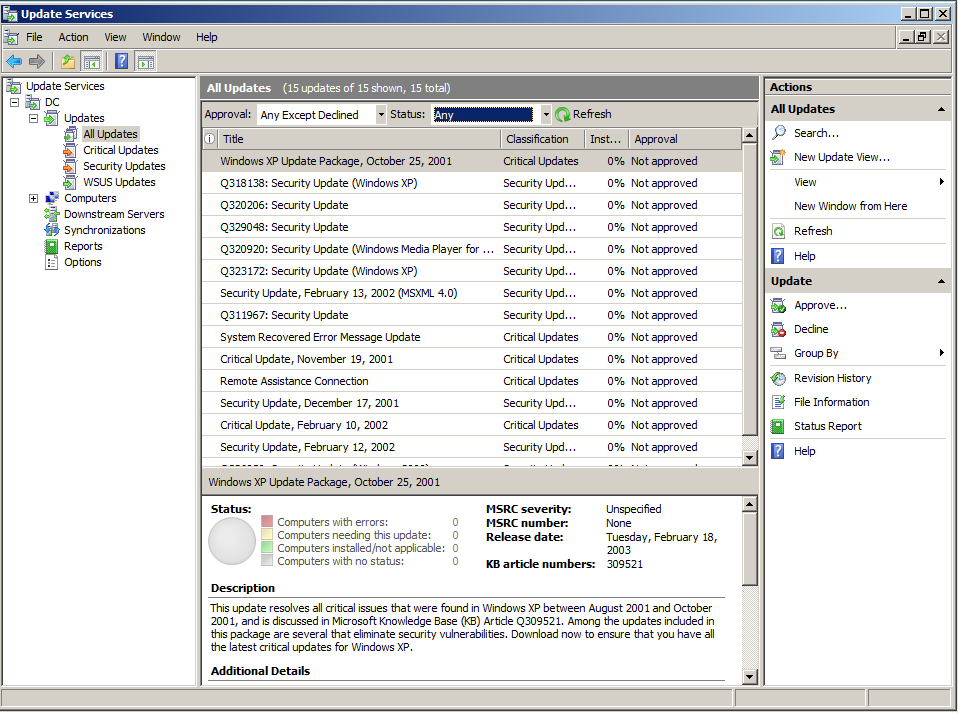Select Critical Updates in the tree

tap(121, 150)
